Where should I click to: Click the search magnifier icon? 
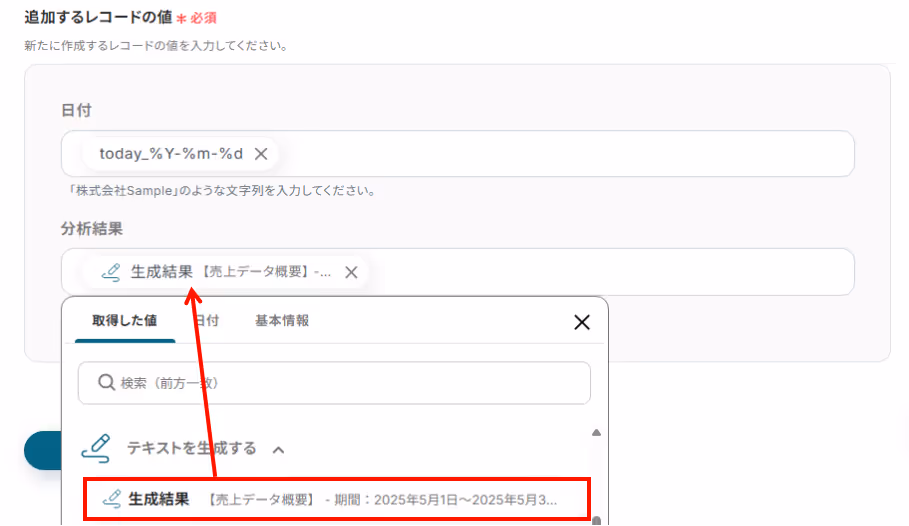coord(106,382)
